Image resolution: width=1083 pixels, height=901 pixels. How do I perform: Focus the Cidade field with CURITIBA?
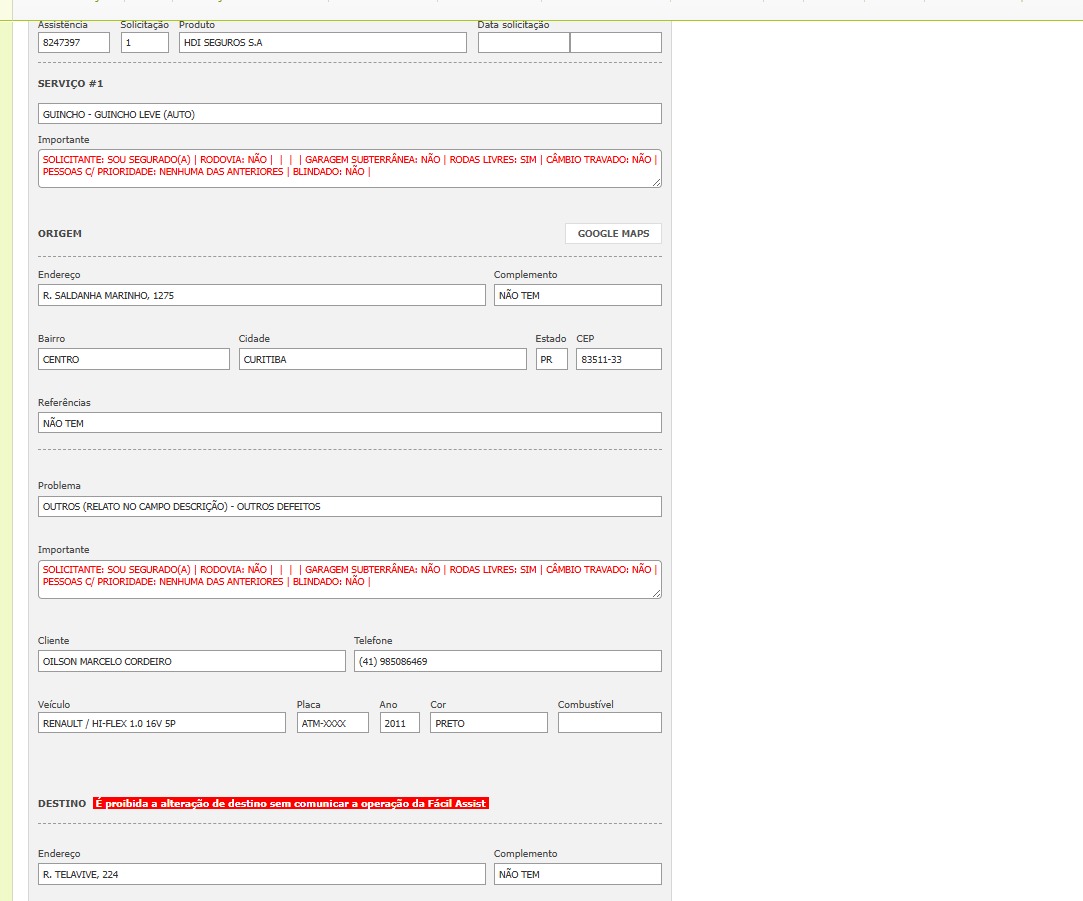coord(382,360)
